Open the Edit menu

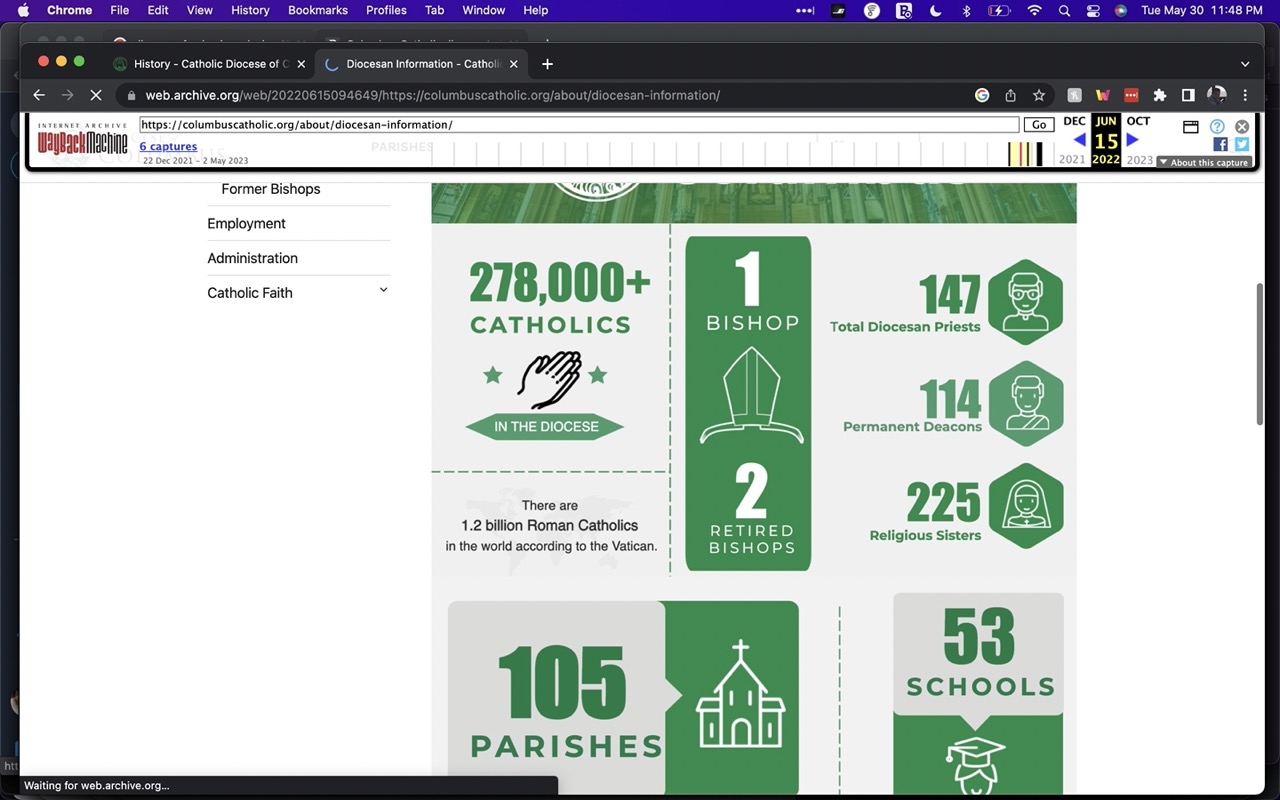[x=158, y=10]
